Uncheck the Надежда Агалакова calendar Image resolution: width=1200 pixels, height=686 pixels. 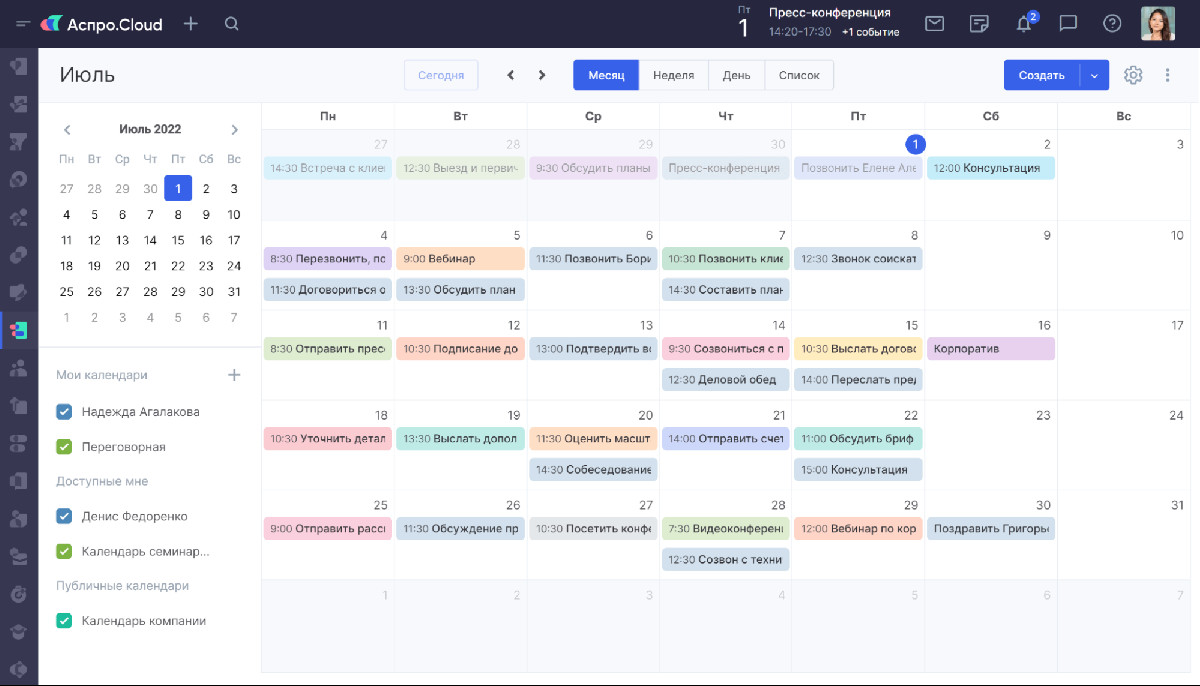(x=65, y=411)
